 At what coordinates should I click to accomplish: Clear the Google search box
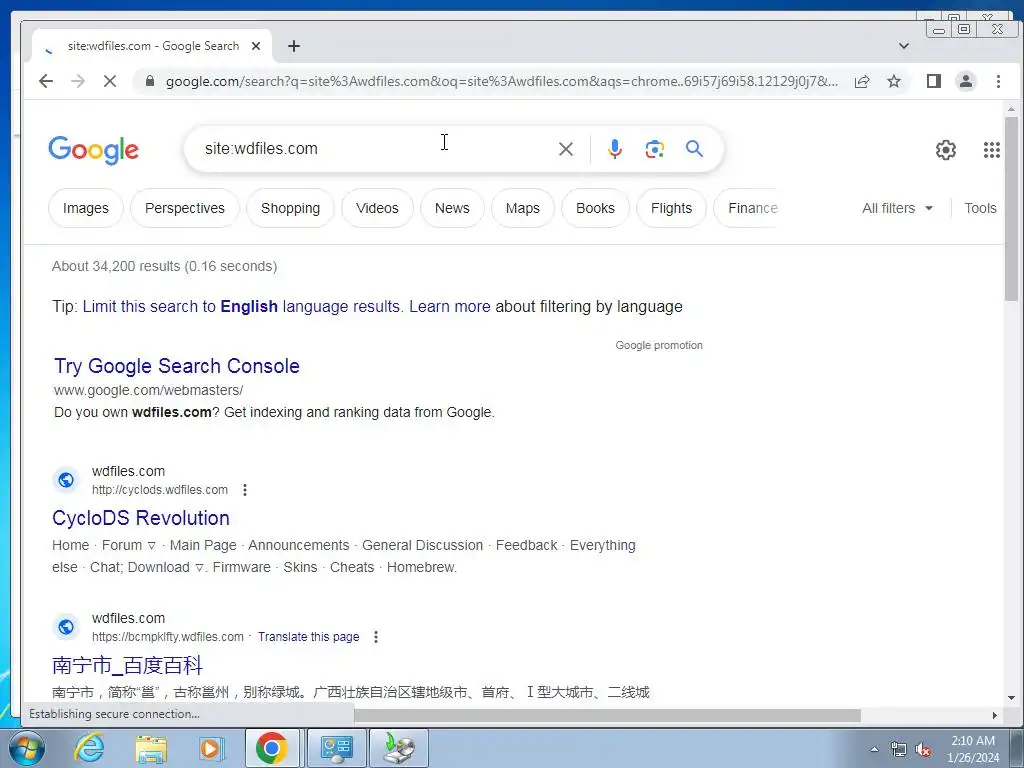(x=566, y=149)
